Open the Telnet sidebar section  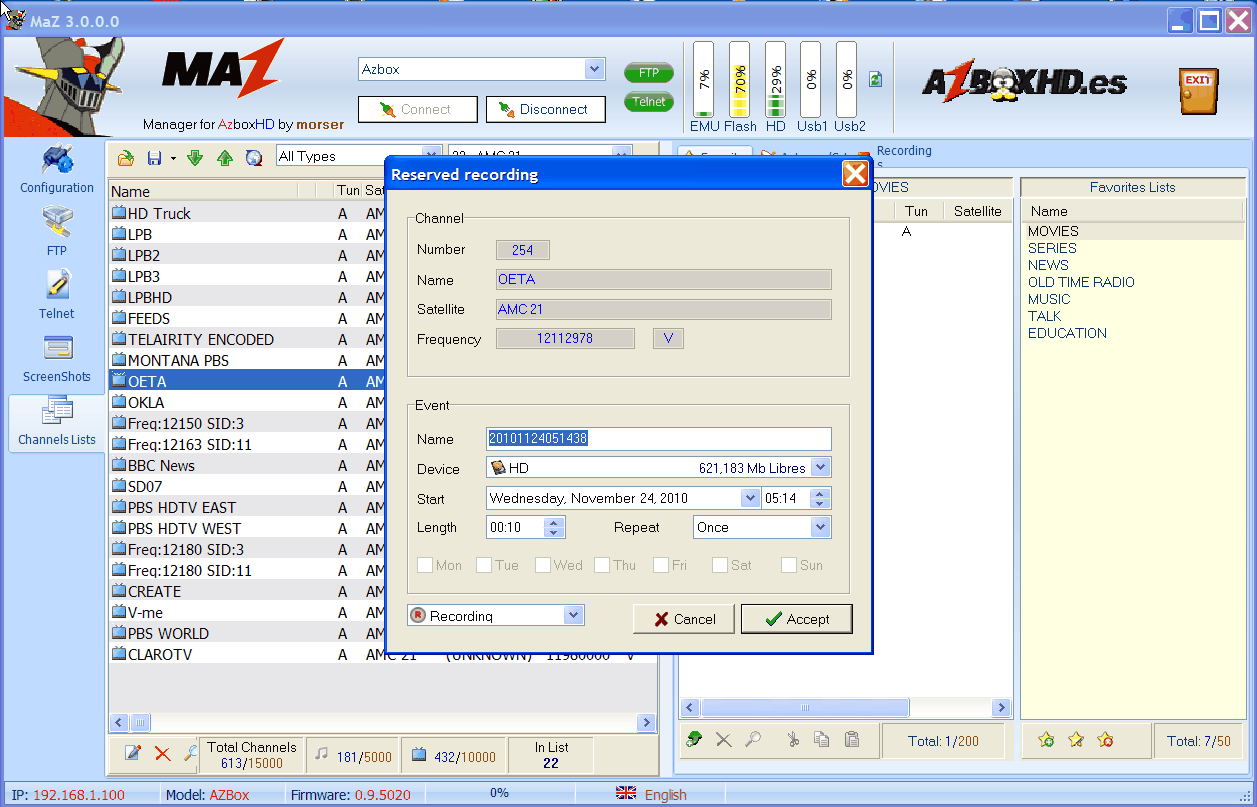[57, 294]
